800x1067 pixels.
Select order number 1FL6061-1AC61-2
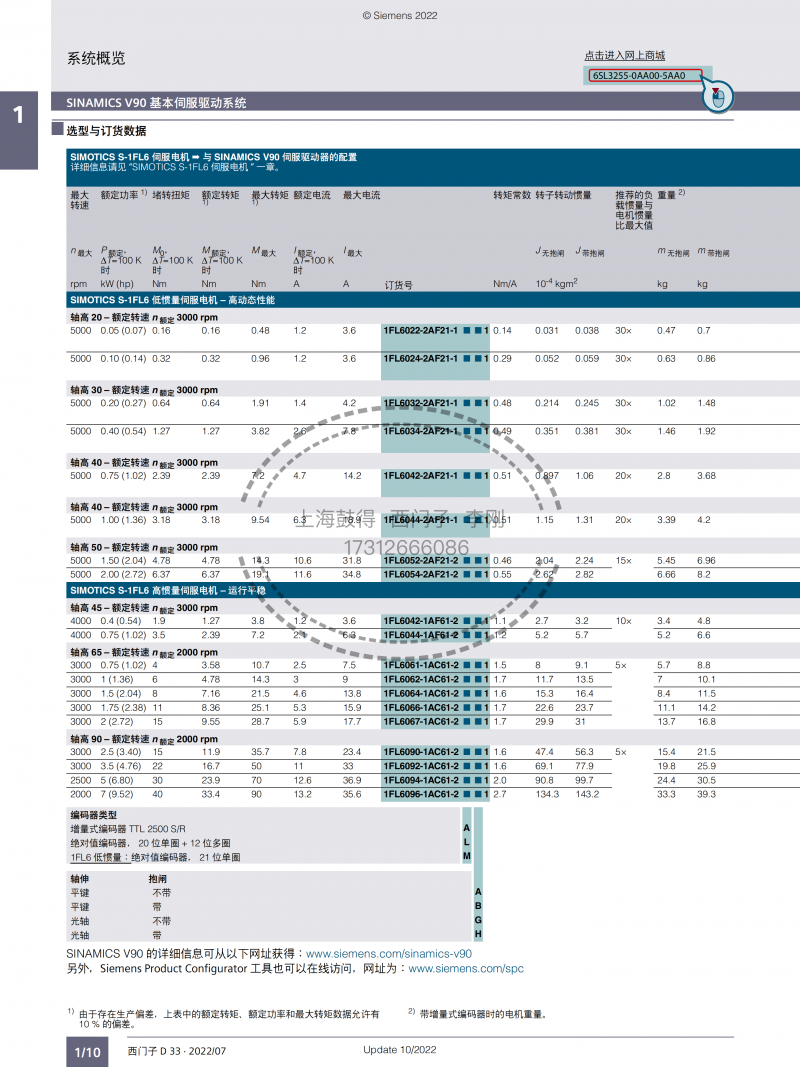pyautogui.click(x=421, y=665)
